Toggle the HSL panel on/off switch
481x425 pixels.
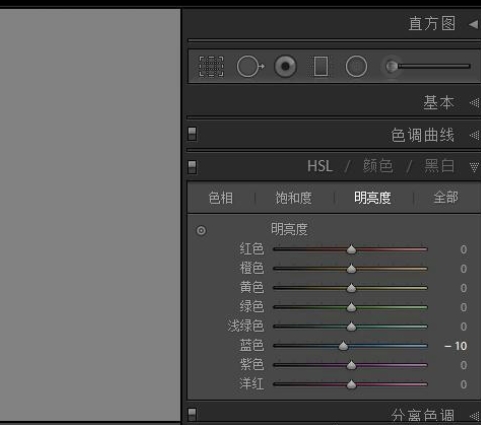coord(192,167)
